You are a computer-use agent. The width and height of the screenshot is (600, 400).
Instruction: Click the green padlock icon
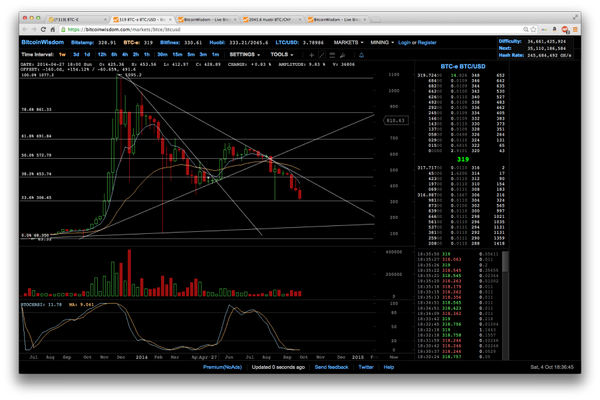click(x=64, y=29)
